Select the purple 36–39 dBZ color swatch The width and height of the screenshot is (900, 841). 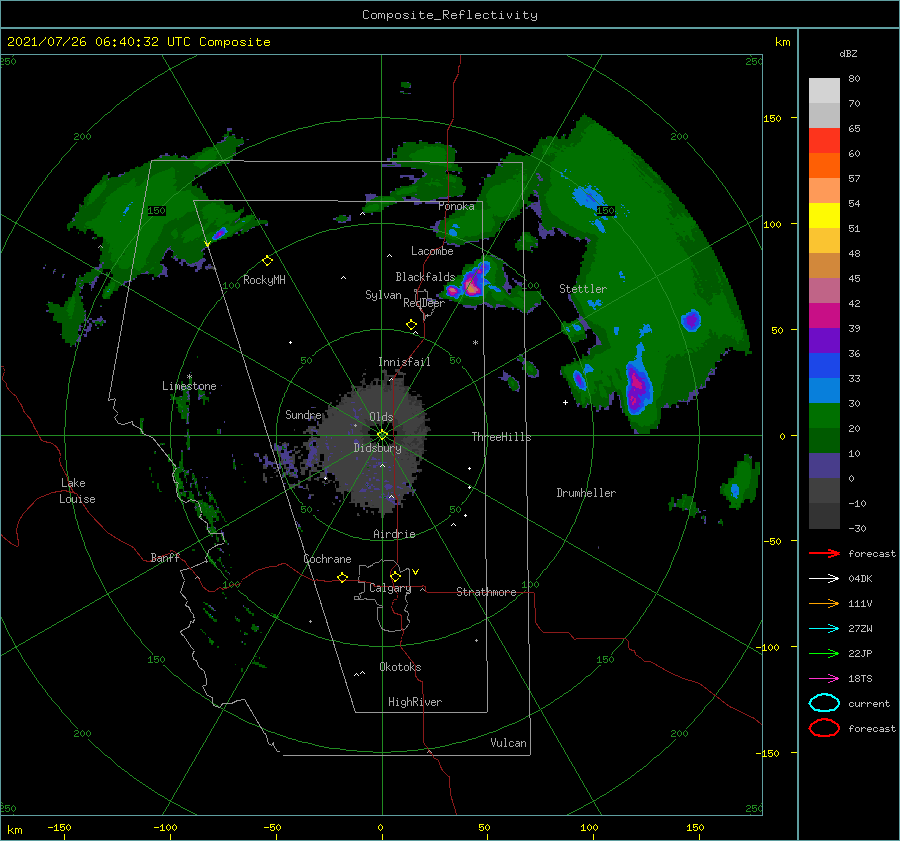(x=824, y=341)
